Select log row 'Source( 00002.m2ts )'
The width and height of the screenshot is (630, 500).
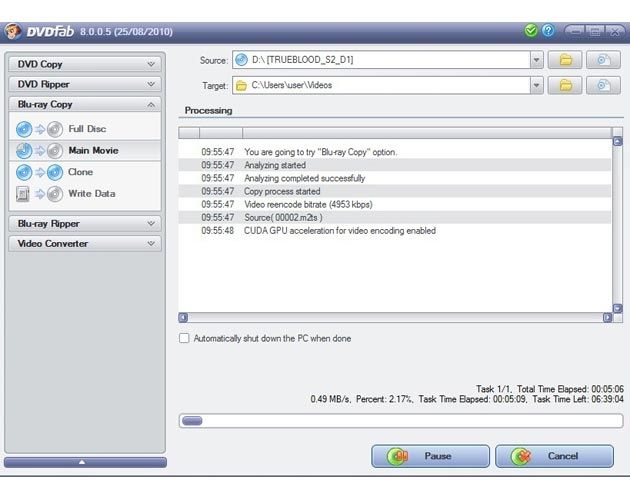[395, 217]
